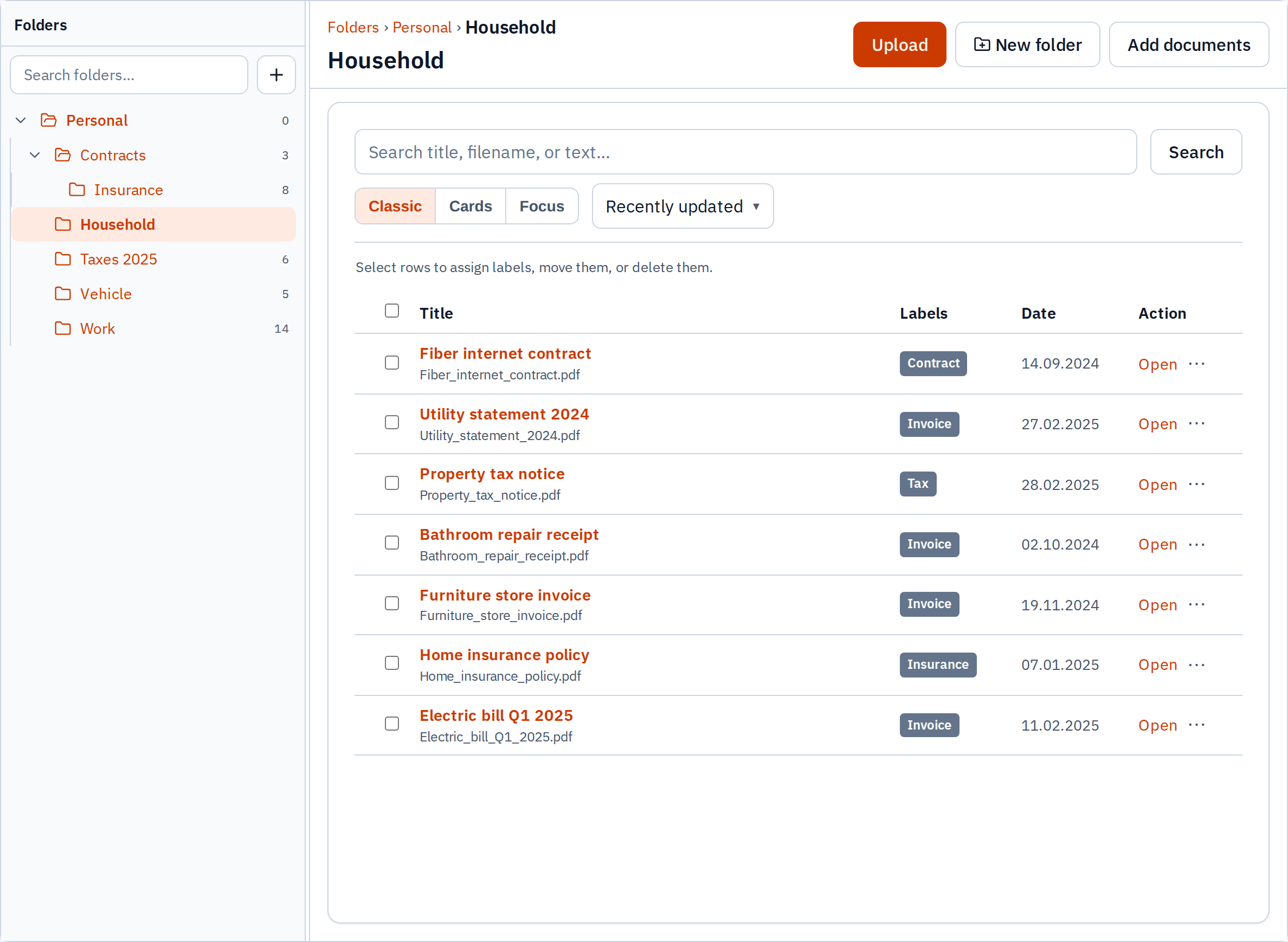Go to Folders in the breadcrumb
The width and height of the screenshot is (1288, 942).
[x=353, y=27]
